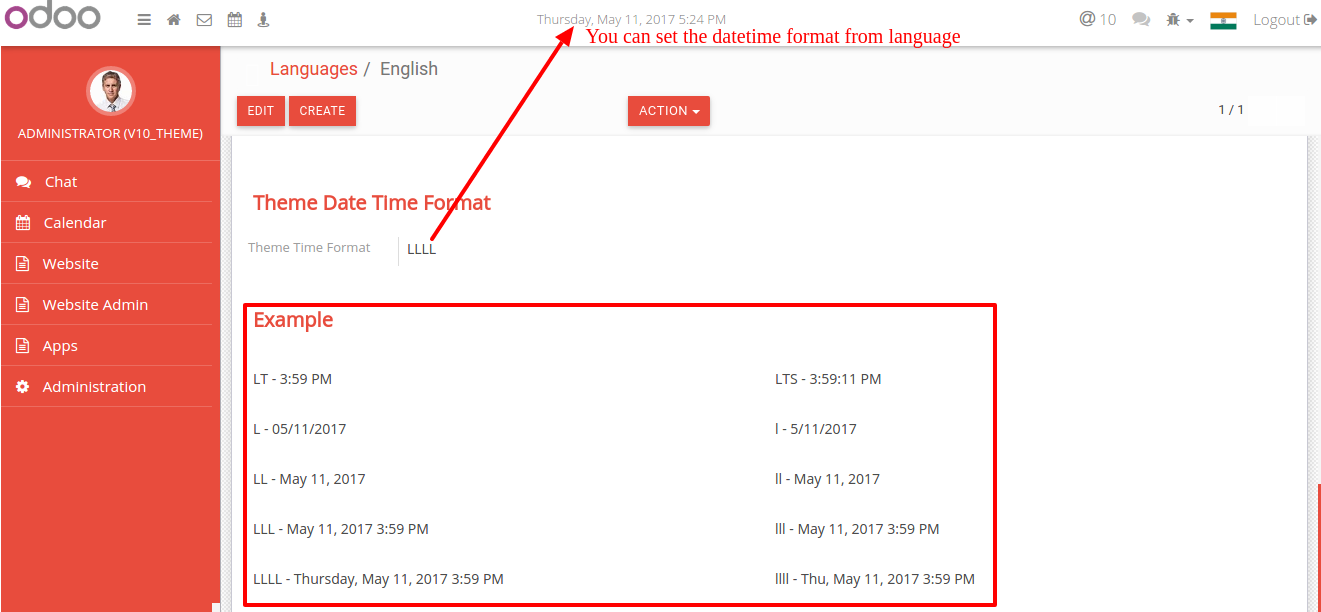Open the conversations chat bubble icon

click(x=1141, y=20)
